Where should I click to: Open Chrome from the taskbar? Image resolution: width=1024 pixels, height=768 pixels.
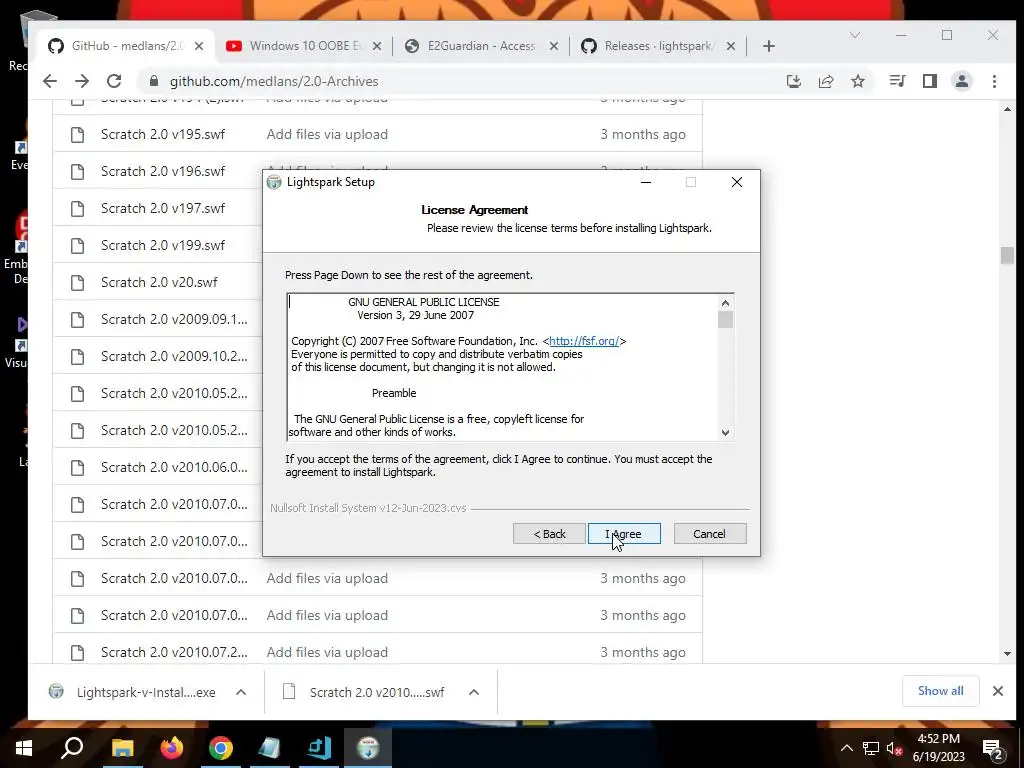click(x=221, y=748)
